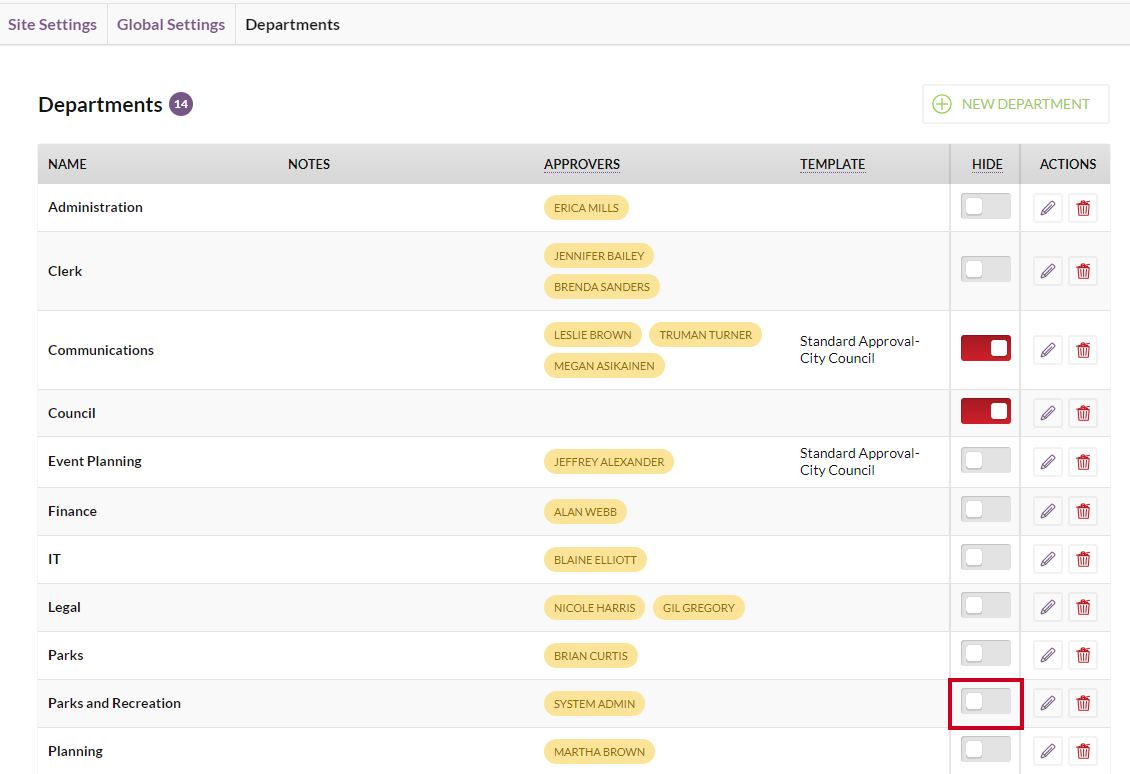Delete the Parks department

point(1083,655)
